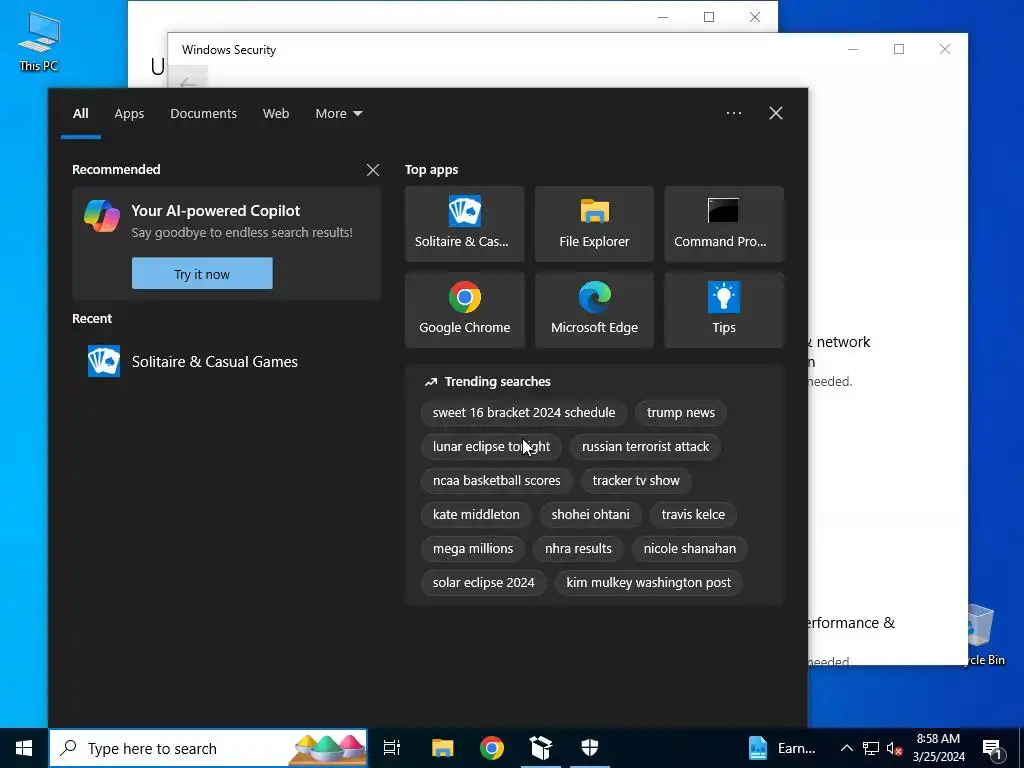Select nhra results trending search
The width and height of the screenshot is (1024, 768).
pyautogui.click(x=578, y=549)
